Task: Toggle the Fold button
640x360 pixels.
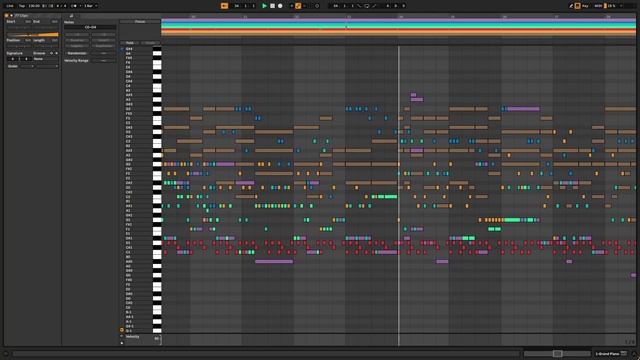Action: tap(130, 43)
